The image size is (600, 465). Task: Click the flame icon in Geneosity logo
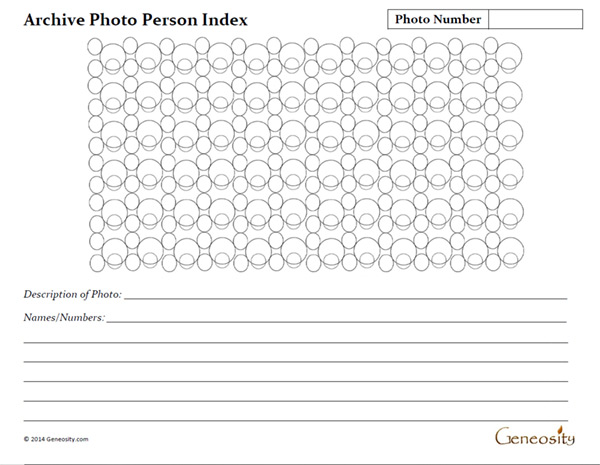(x=561, y=428)
